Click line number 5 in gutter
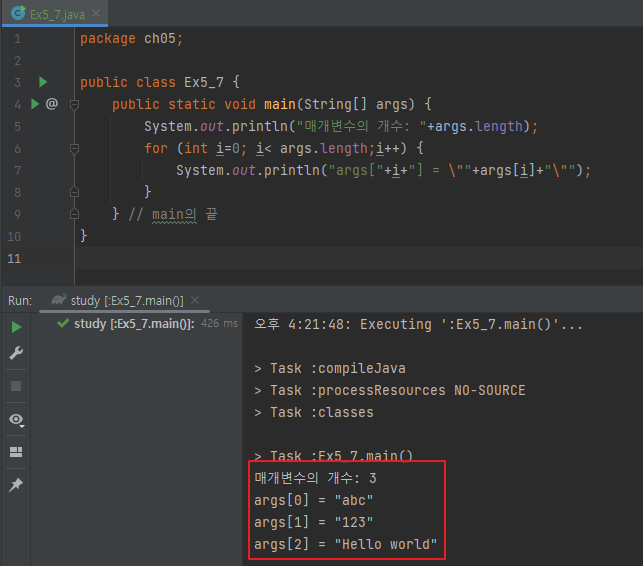Screen dimensions: 643x566 pos(17,126)
